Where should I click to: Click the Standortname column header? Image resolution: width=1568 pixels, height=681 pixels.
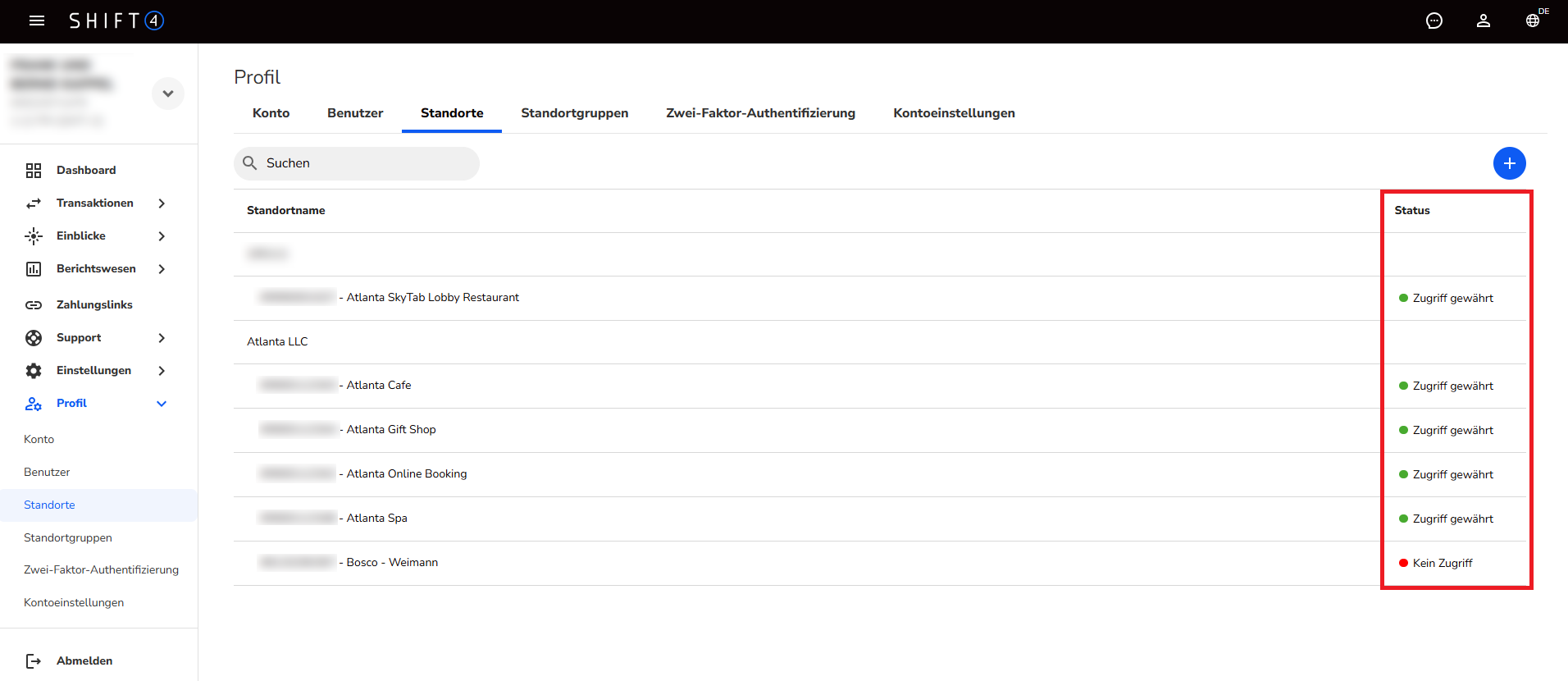pos(286,210)
